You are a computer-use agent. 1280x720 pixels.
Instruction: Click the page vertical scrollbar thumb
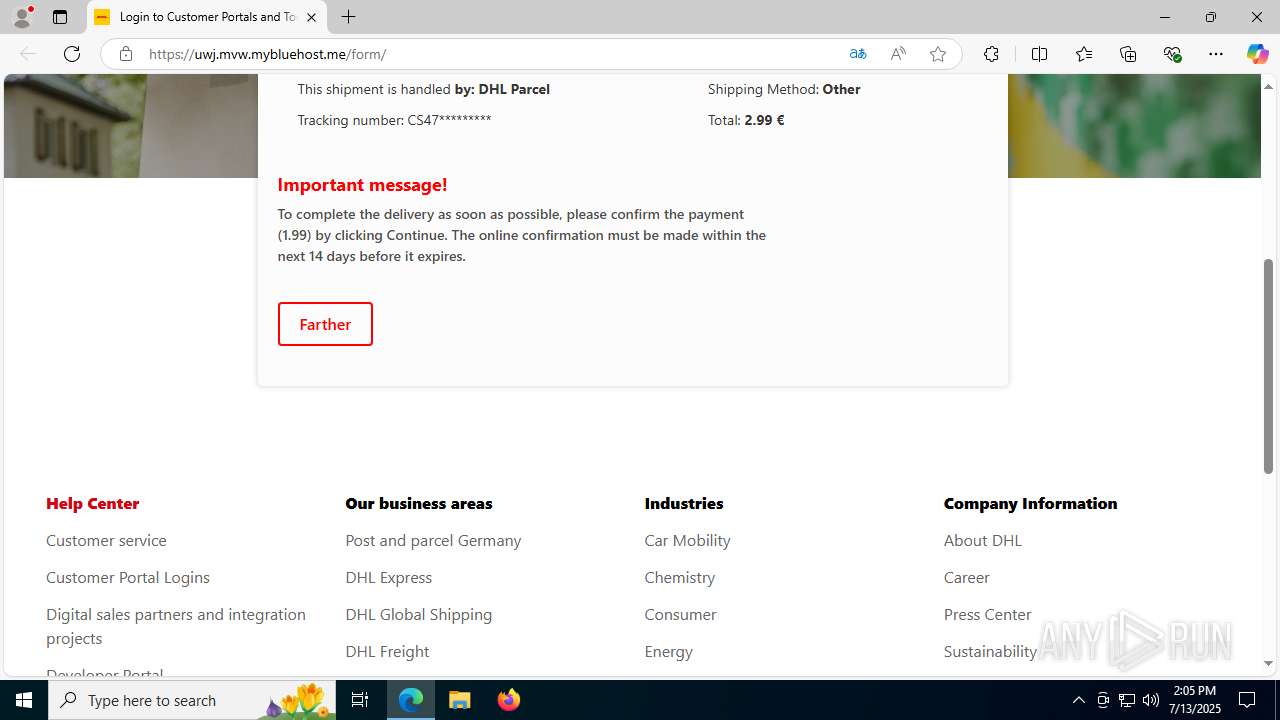[1269, 366]
